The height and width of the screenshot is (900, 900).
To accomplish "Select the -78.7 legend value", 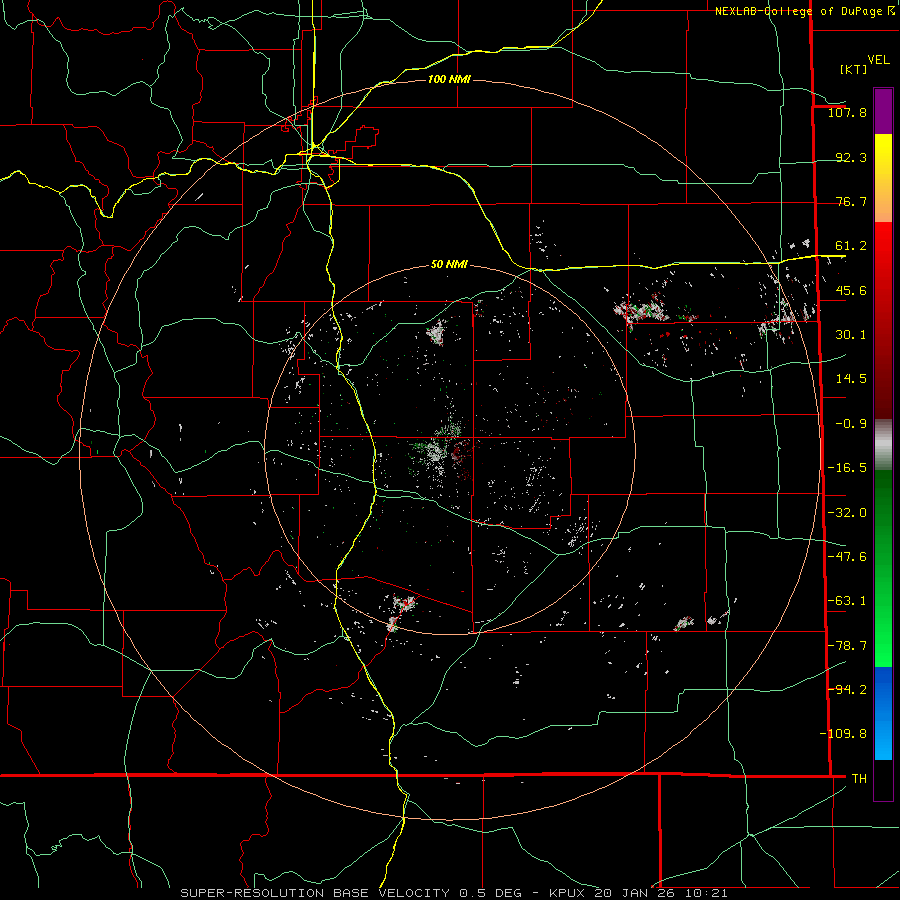I will click(x=847, y=646).
